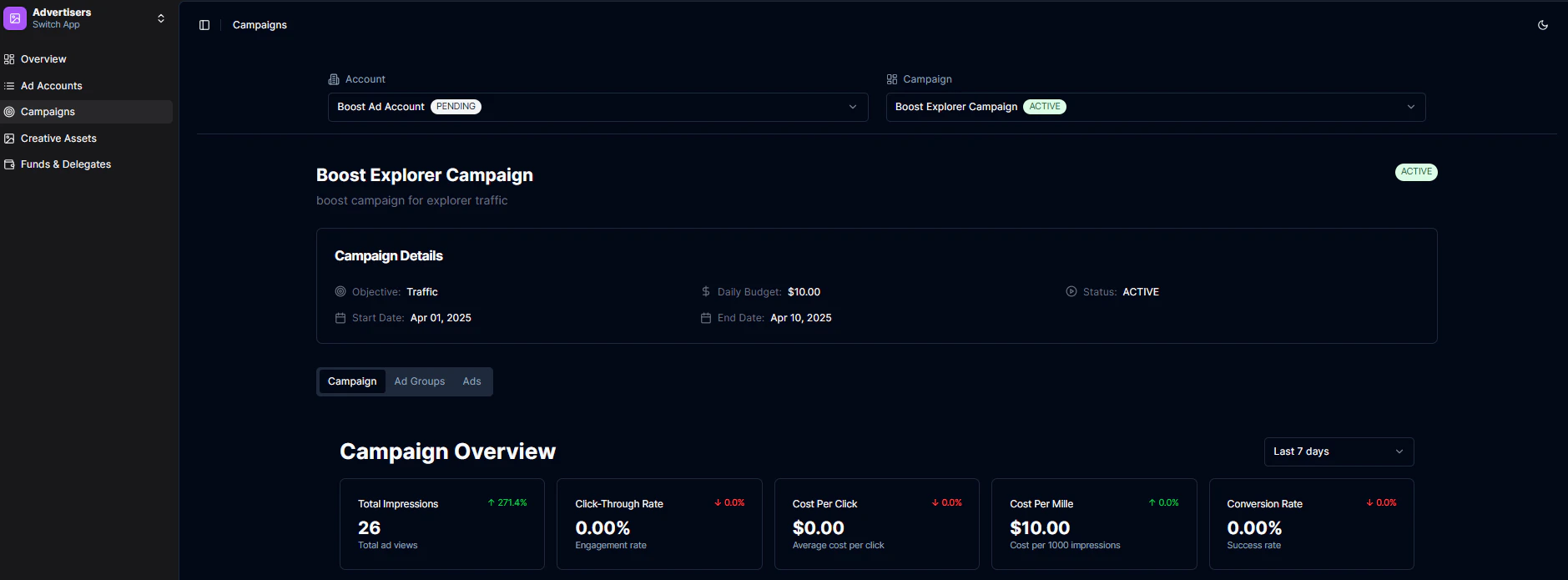Switch theme with the moon icon
1568x580 pixels.
tap(1543, 25)
